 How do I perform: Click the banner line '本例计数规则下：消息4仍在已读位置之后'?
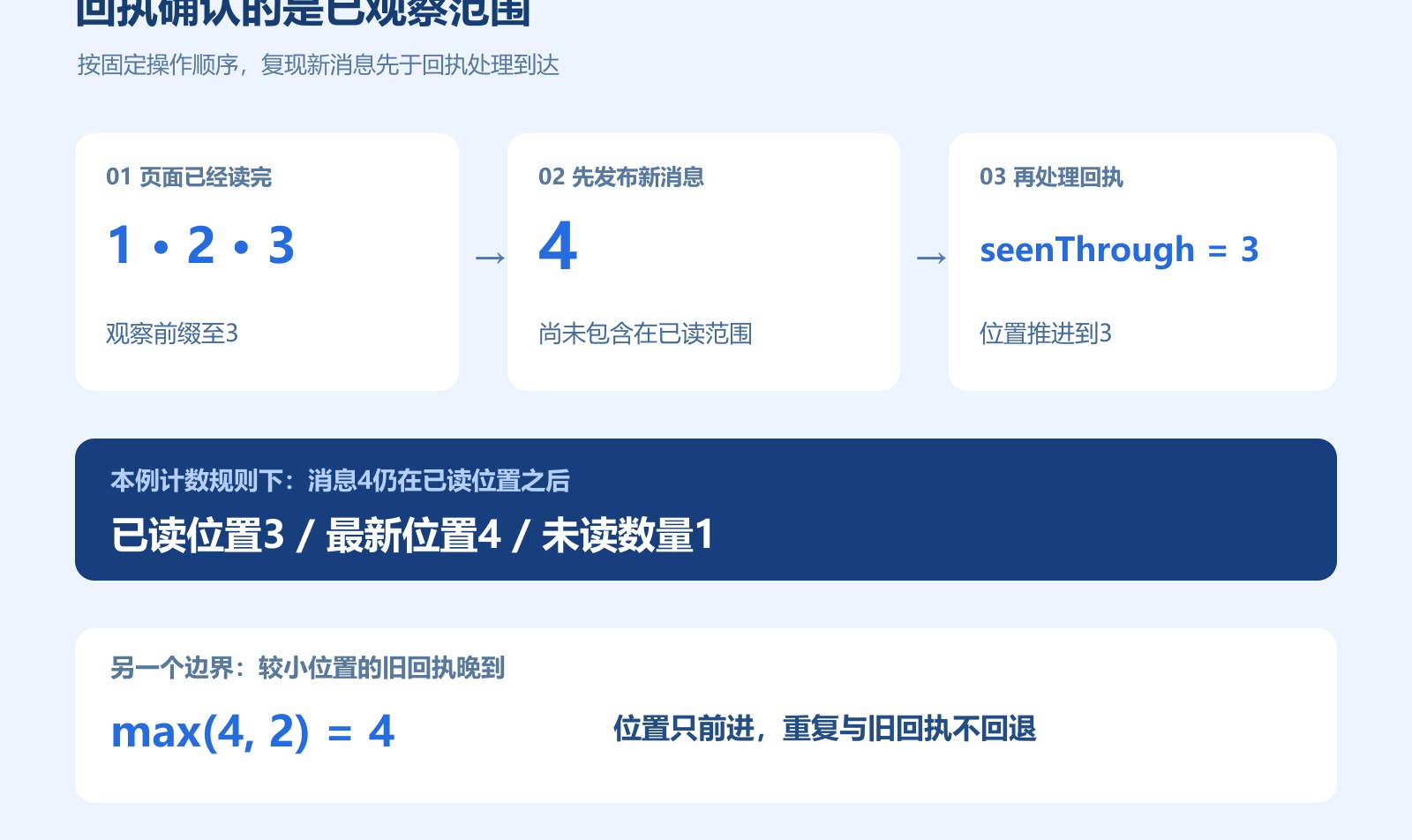pyautogui.click(x=340, y=481)
